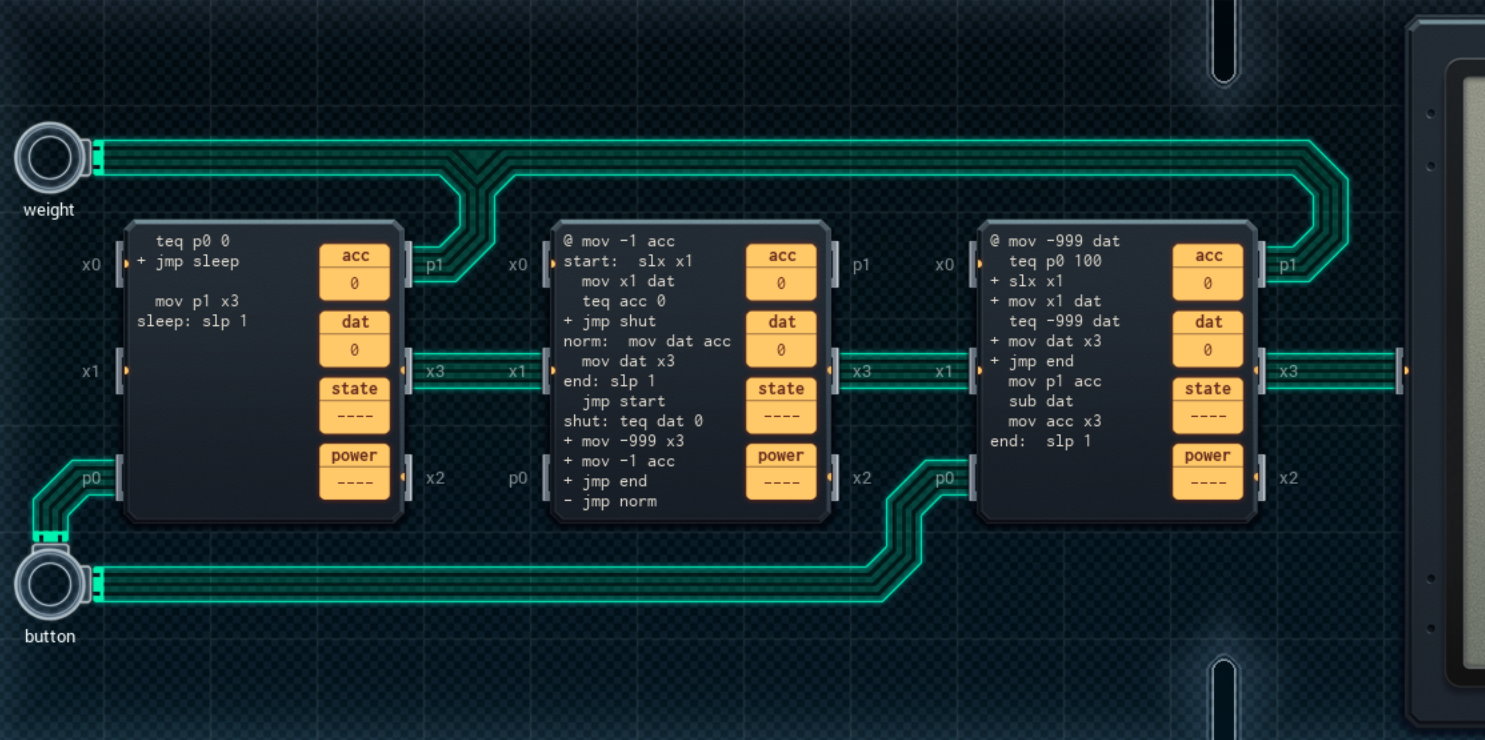Select the p1 pin on the right microcontroller
The image size is (1485, 740).
coord(1262,264)
